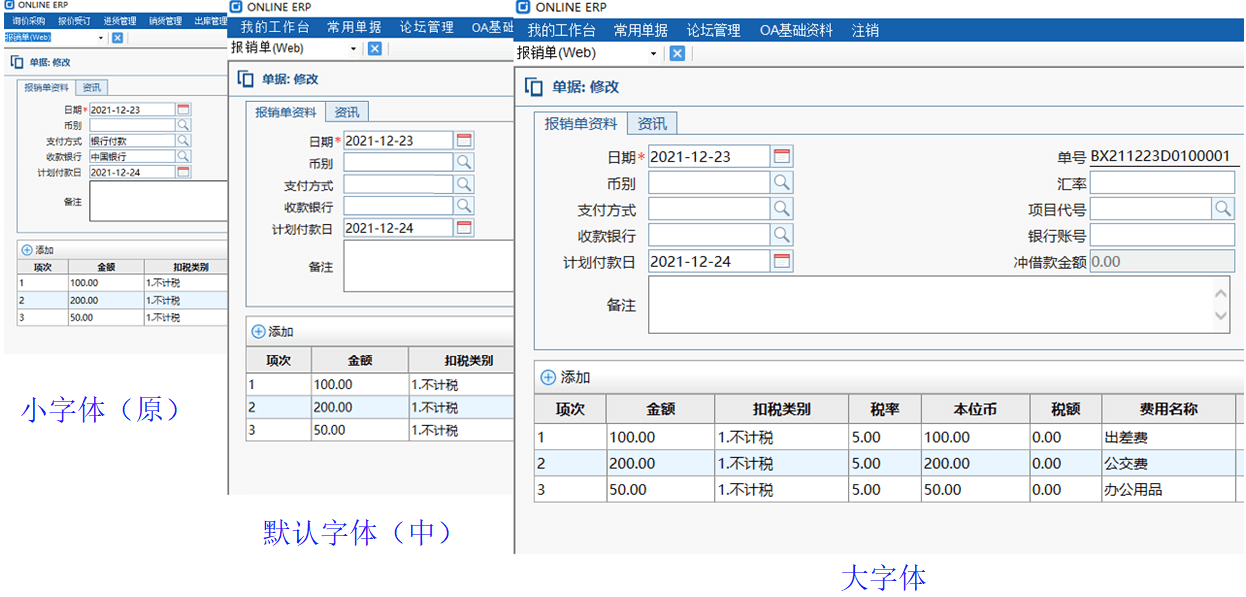The image size is (1246, 597).
Task: Close 报销单(Web) page in small-font window
Action: pos(117,38)
